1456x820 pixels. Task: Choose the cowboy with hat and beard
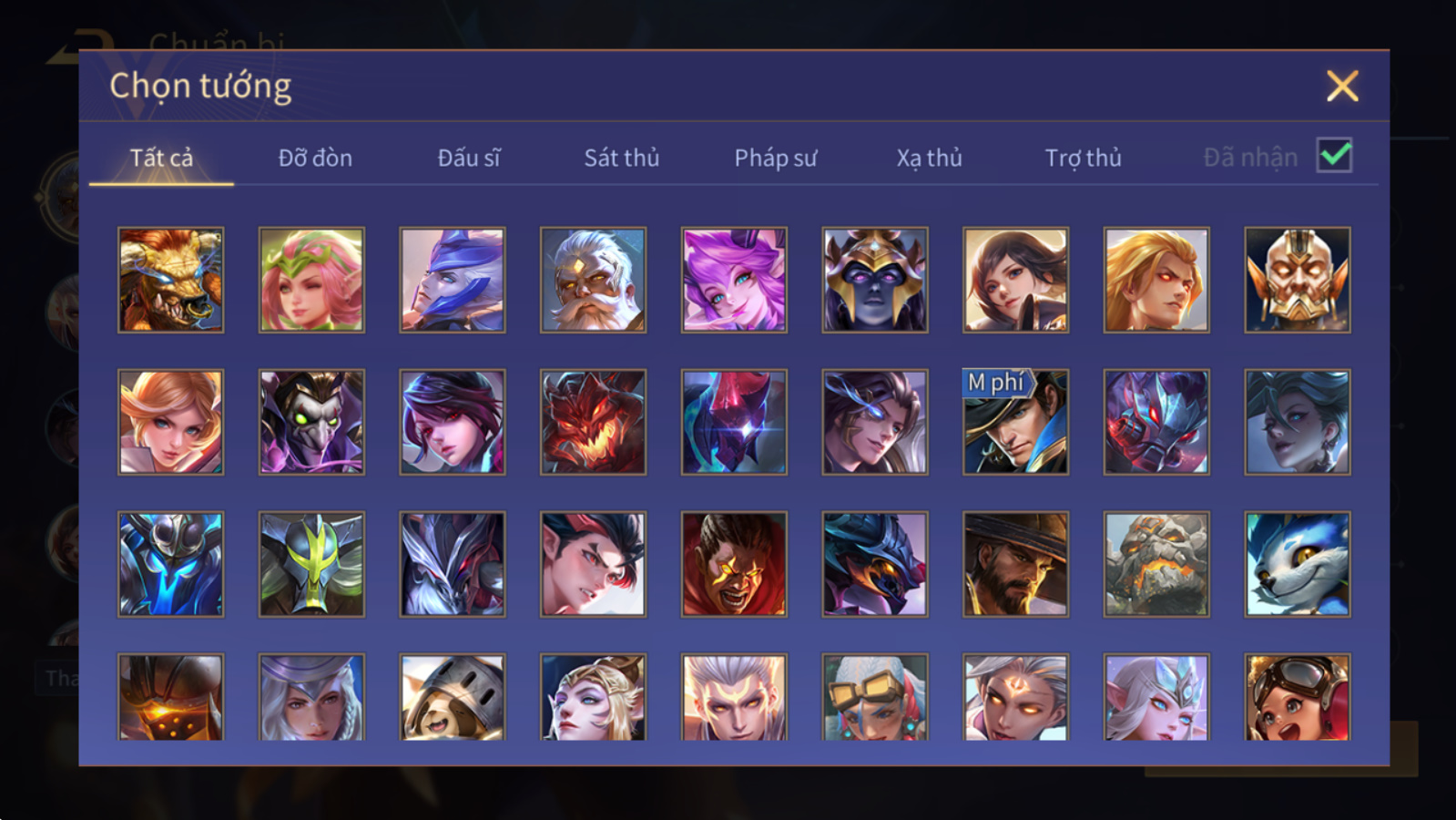(x=1015, y=564)
